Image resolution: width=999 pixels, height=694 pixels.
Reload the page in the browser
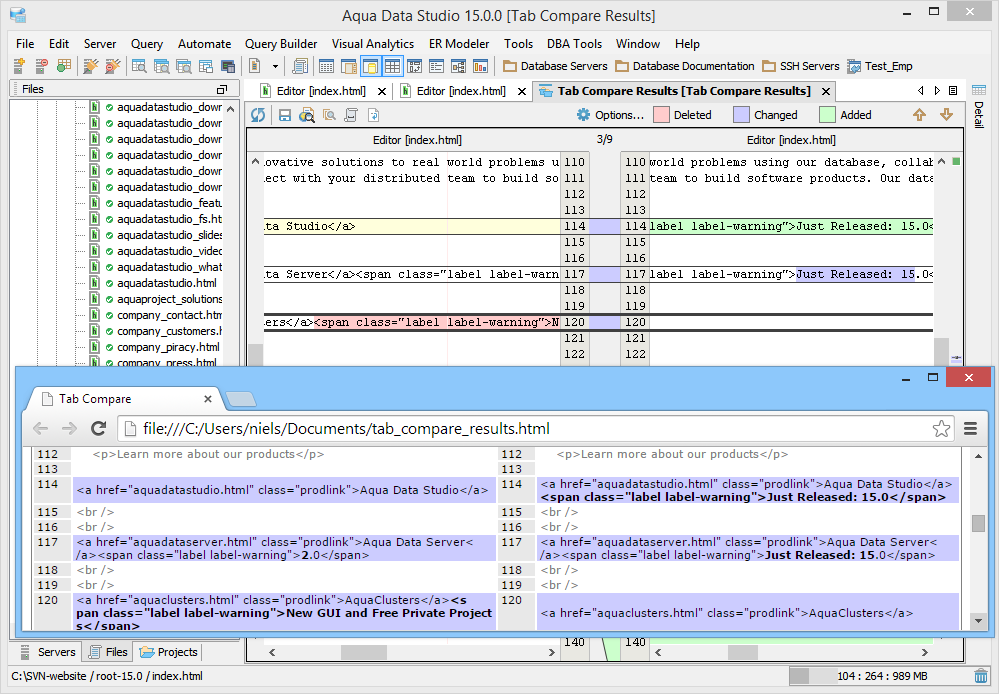pyautogui.click(x=98, y=429)
